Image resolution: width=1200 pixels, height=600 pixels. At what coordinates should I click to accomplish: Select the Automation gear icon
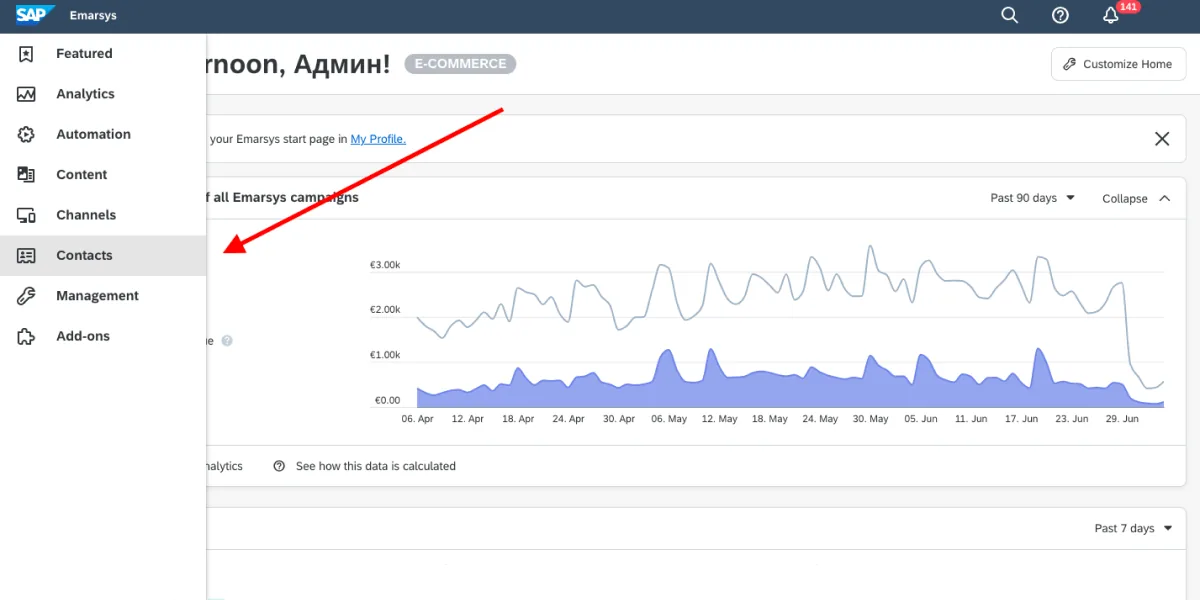(x=26, y=134)
